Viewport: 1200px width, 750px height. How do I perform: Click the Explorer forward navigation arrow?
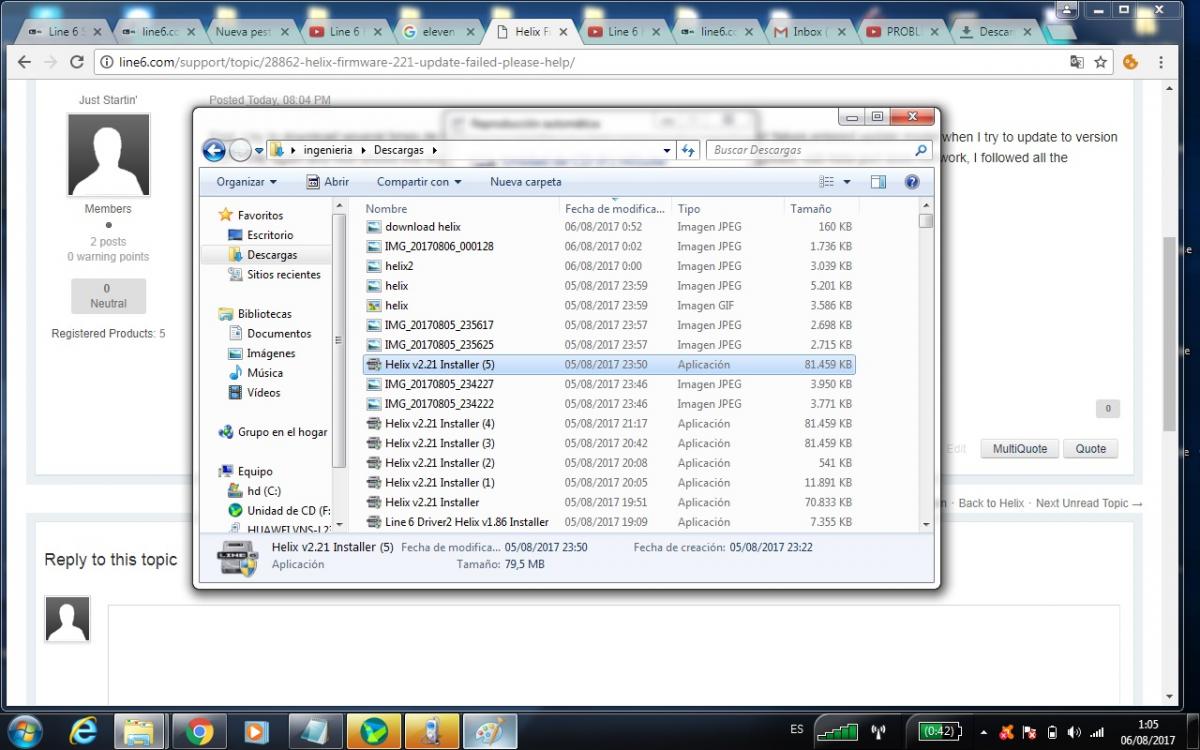pyautogui.click(x=240, y=151)
